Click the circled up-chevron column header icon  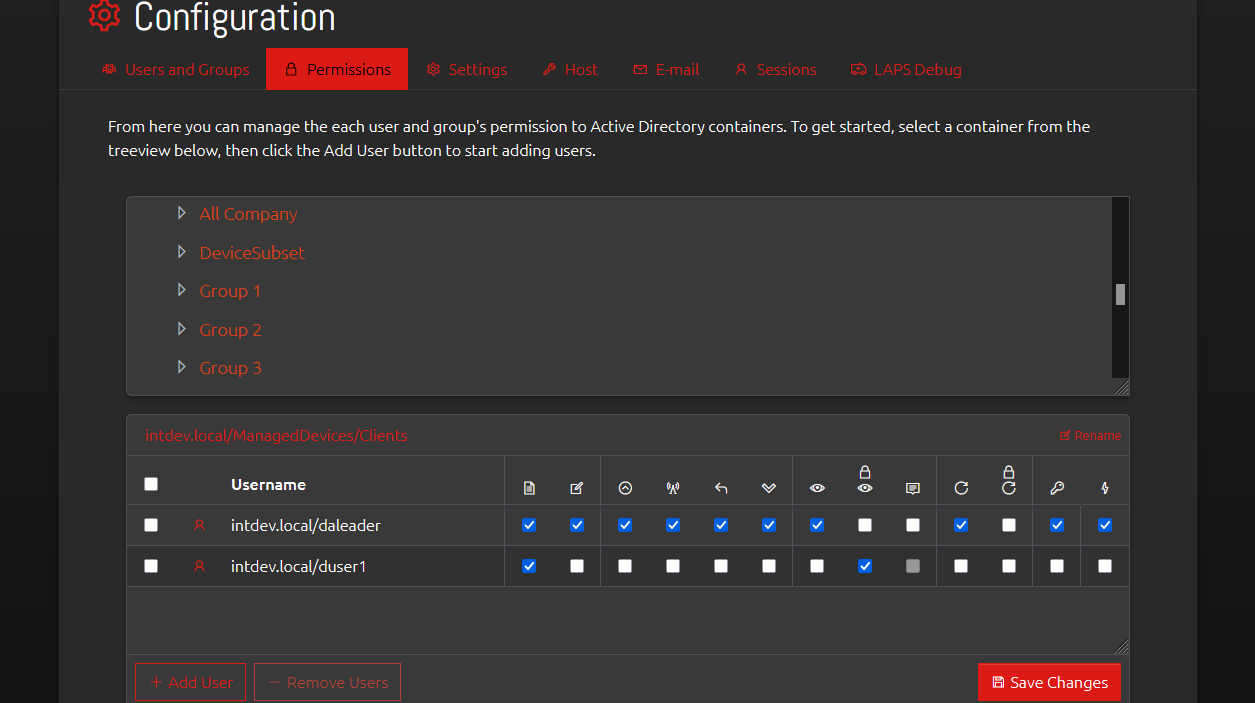(625, 488)
